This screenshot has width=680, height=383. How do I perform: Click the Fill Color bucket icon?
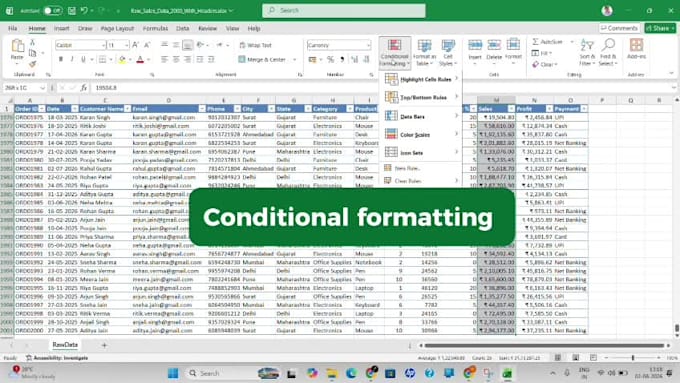click(x=122, y=59)
